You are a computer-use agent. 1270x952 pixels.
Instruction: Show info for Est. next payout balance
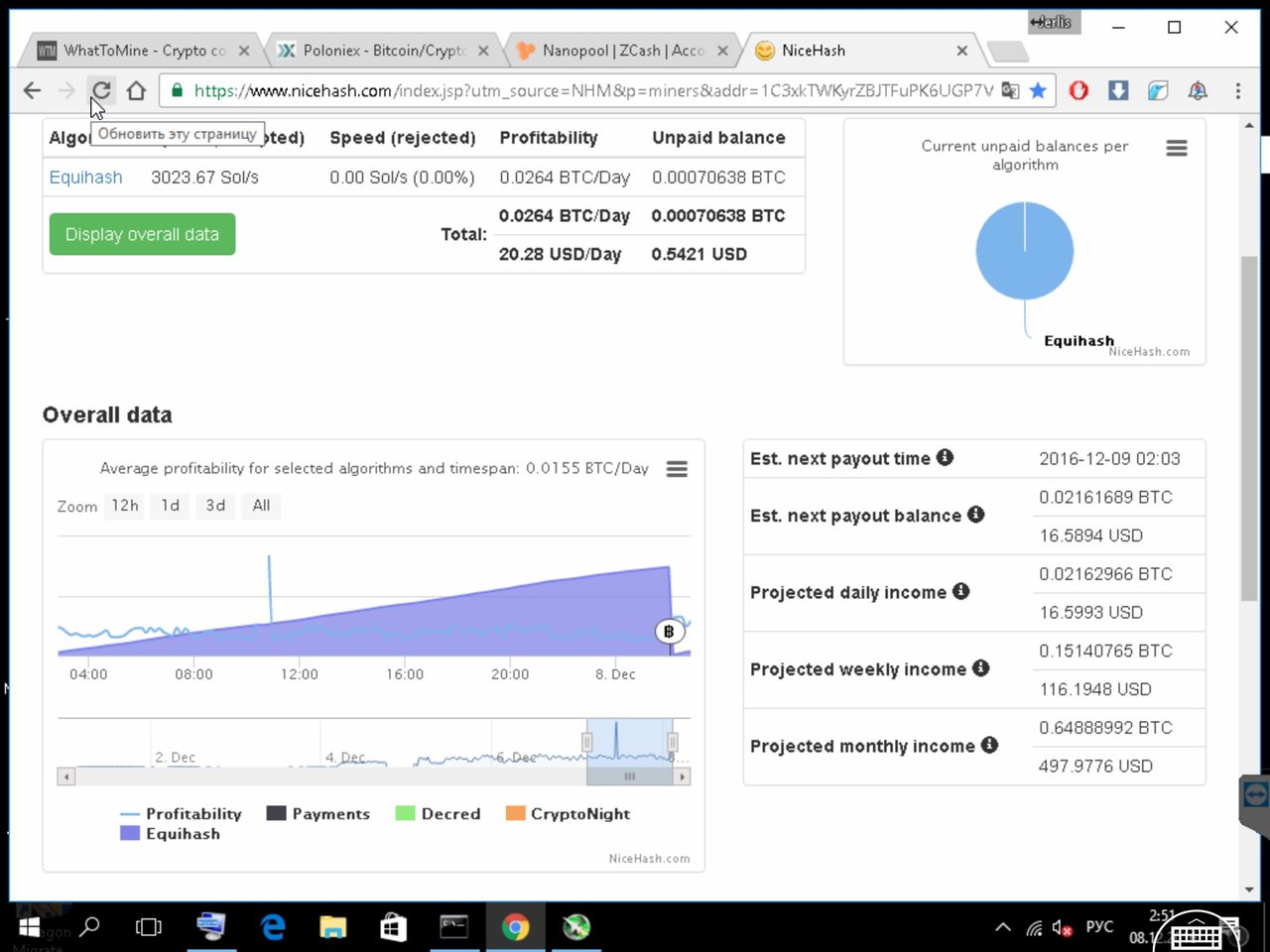tap(976, 514)
